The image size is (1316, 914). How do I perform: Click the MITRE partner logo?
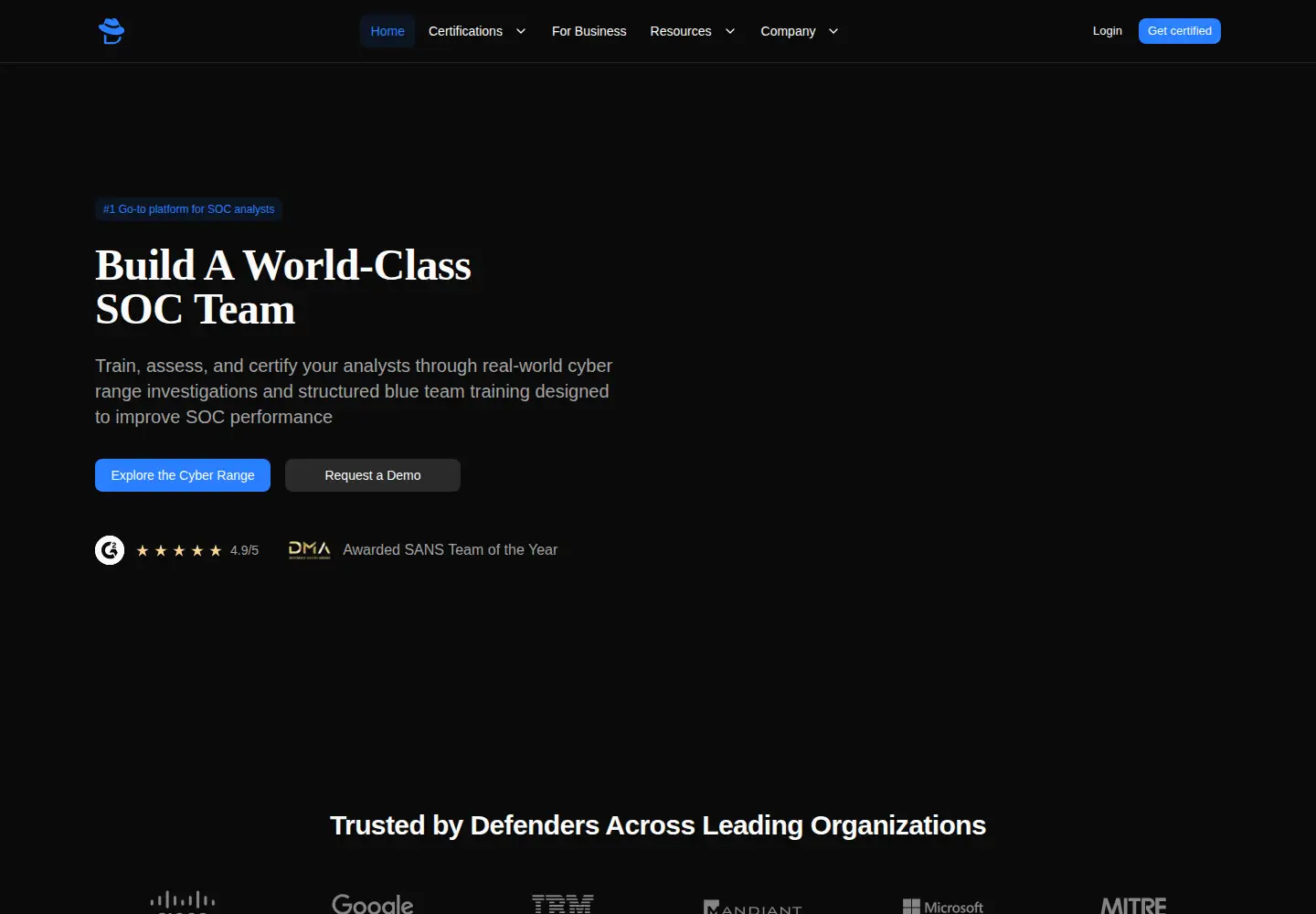tap(1133, 905)
